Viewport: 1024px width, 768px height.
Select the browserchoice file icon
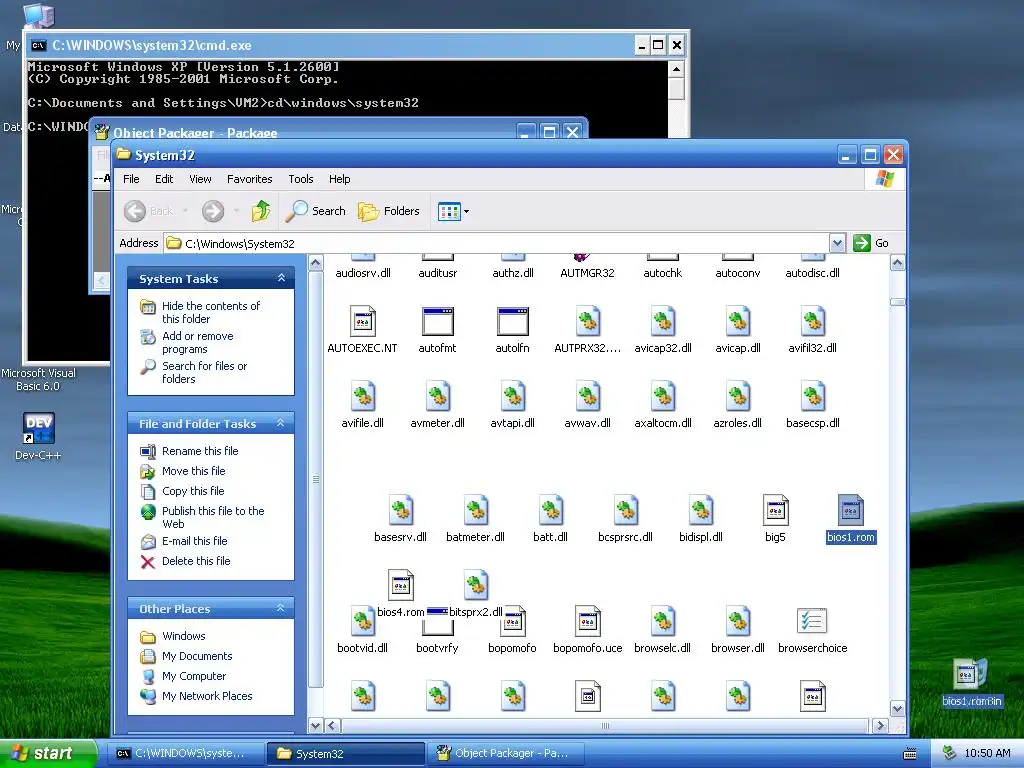pyautogui.click(x=813, y=621)
